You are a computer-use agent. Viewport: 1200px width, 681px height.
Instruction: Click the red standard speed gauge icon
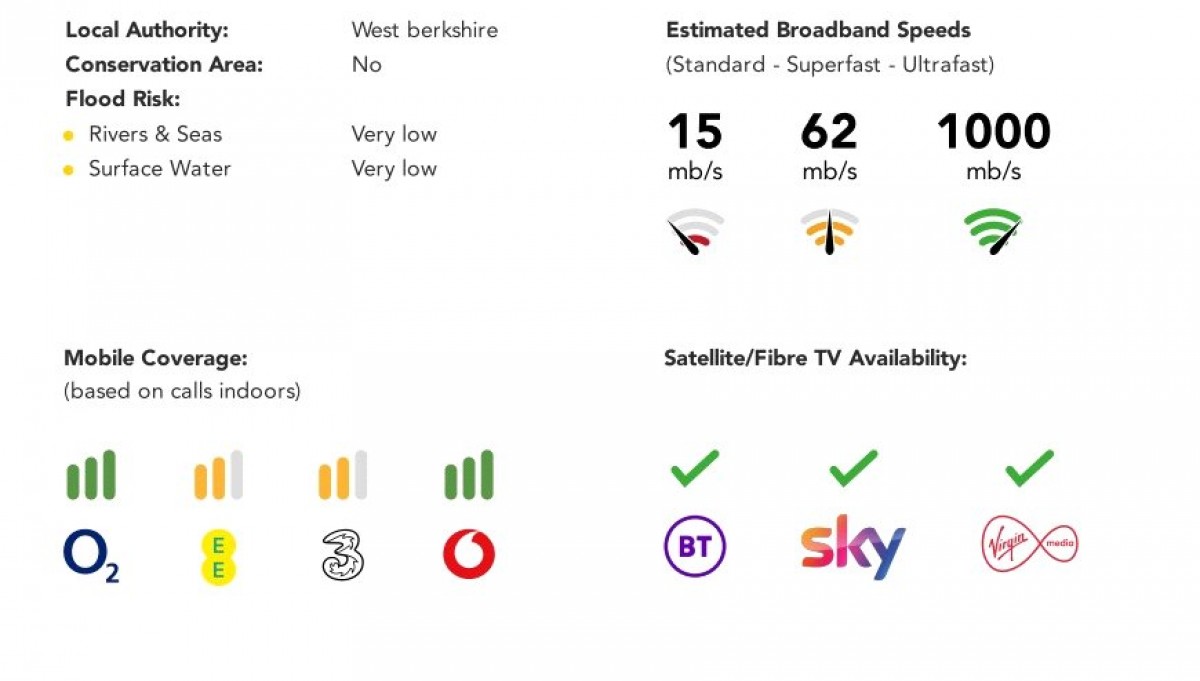(694, 231)
